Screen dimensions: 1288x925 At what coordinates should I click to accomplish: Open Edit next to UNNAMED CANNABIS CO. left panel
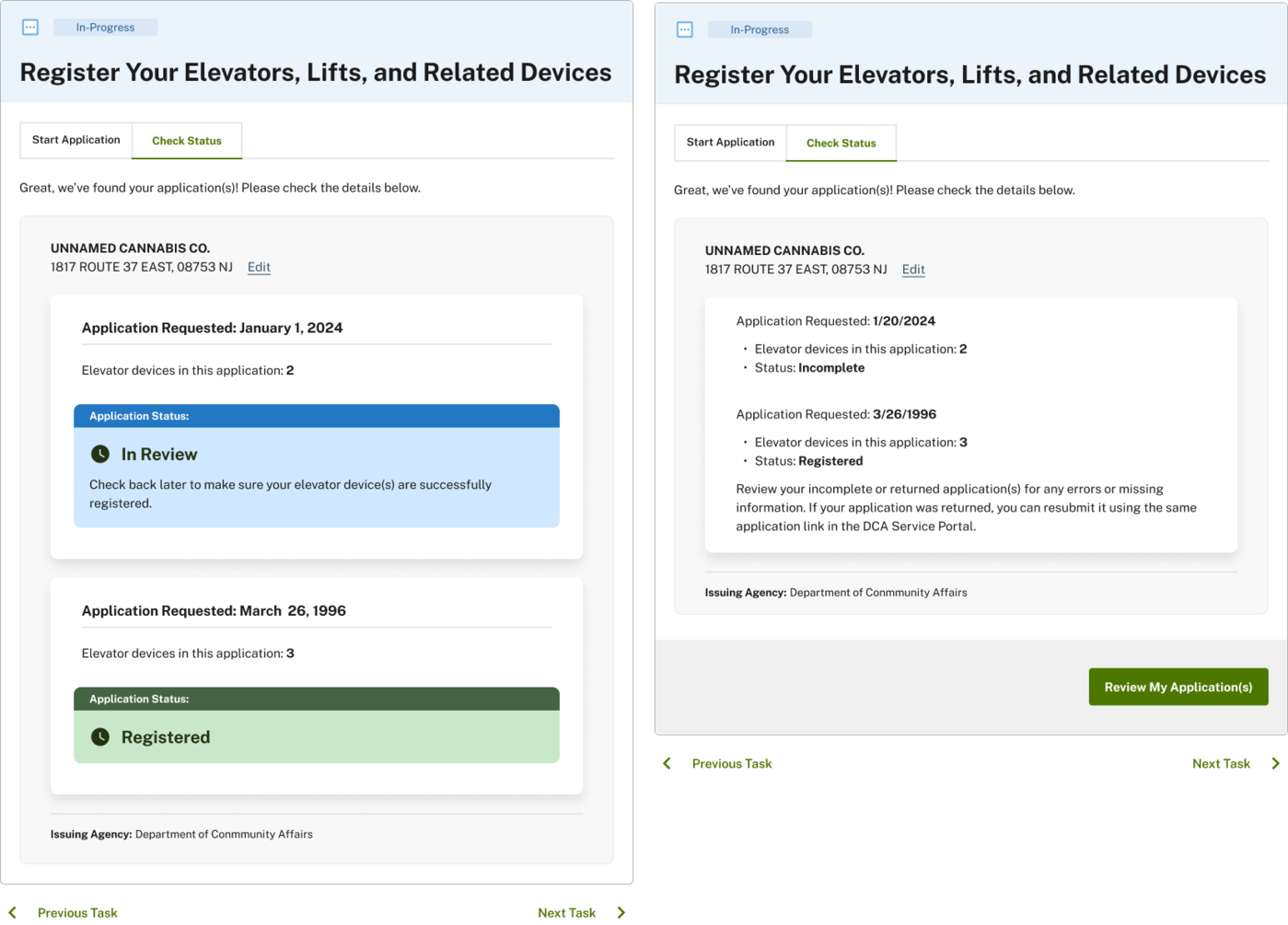click(259, 267)
